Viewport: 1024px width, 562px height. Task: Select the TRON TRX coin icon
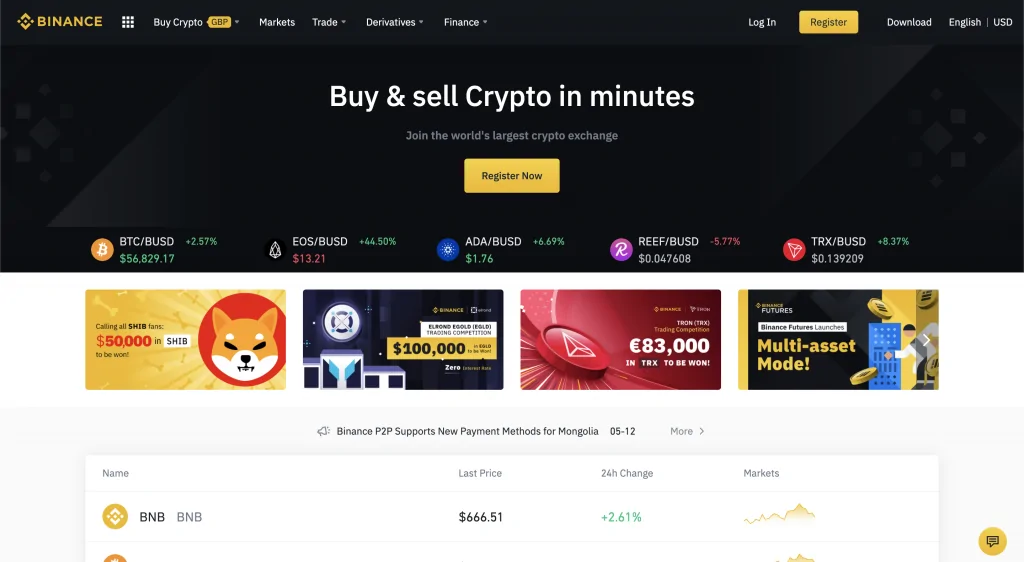pyautogui.click(x=794, y=249)
